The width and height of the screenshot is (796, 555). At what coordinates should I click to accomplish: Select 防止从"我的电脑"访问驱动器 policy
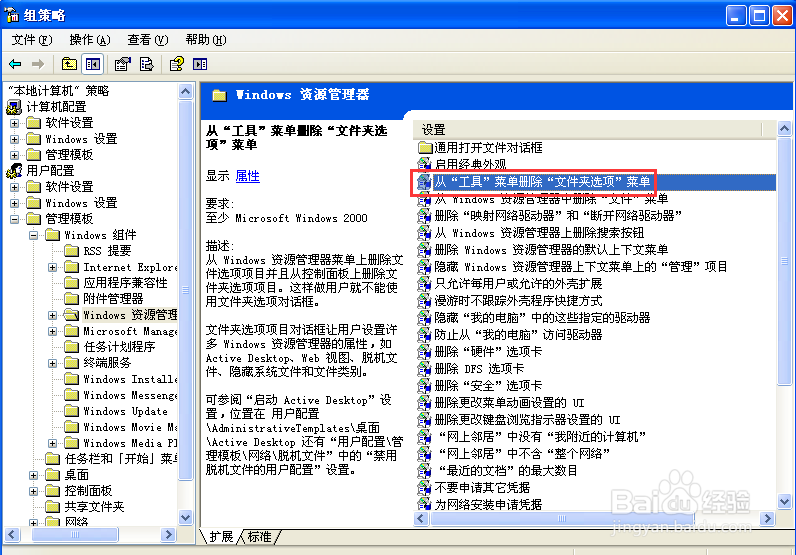518,335
